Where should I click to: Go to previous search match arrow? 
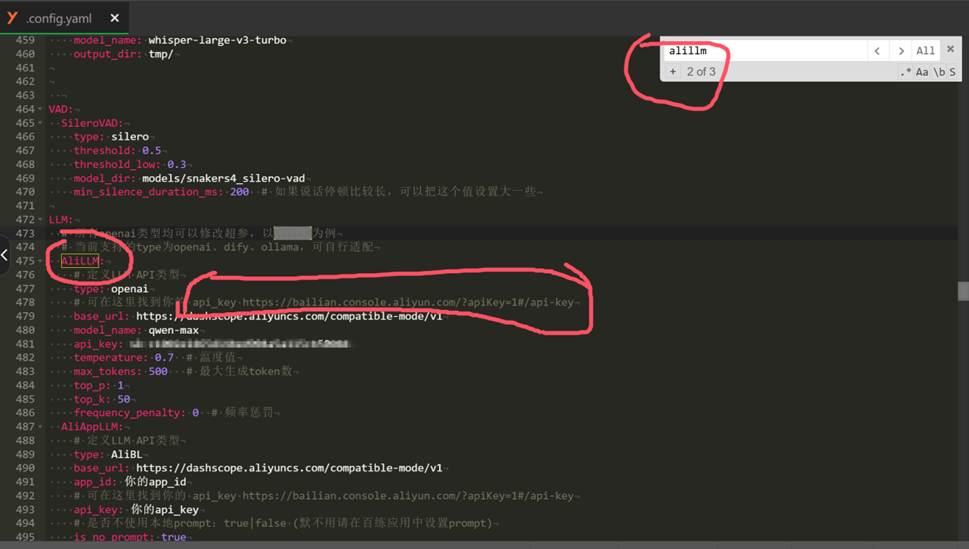pos(877,51)
